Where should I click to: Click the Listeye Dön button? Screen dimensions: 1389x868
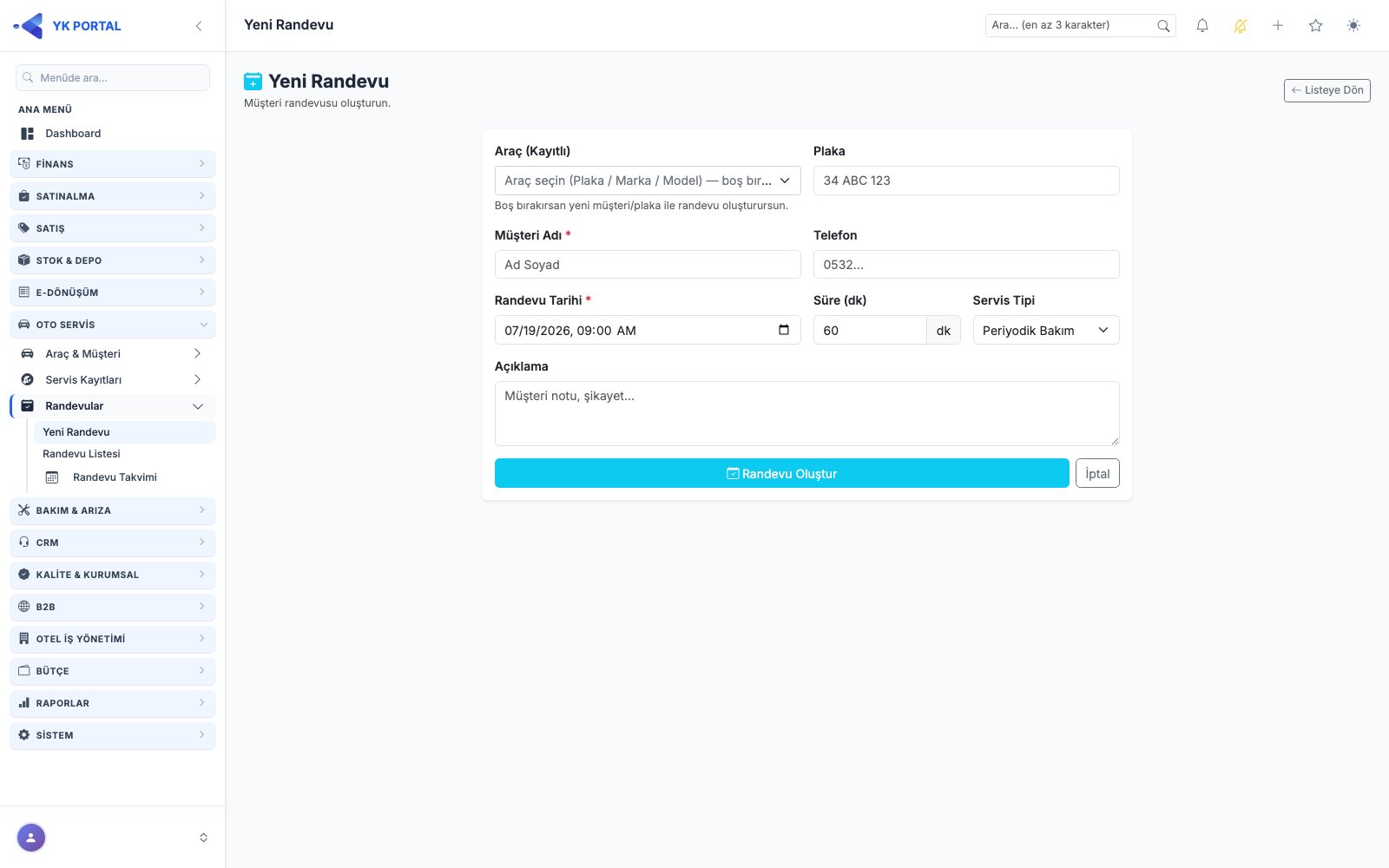click(x=1327, y=90)
